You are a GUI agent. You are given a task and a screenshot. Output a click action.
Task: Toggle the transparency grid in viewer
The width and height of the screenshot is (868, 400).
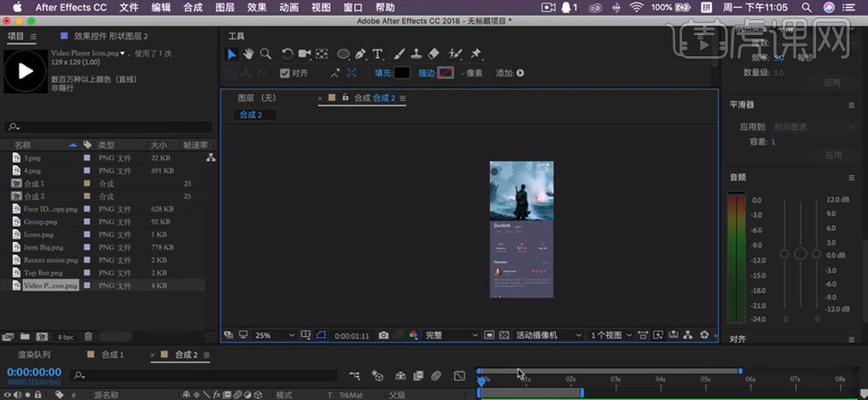click(504, 335)
